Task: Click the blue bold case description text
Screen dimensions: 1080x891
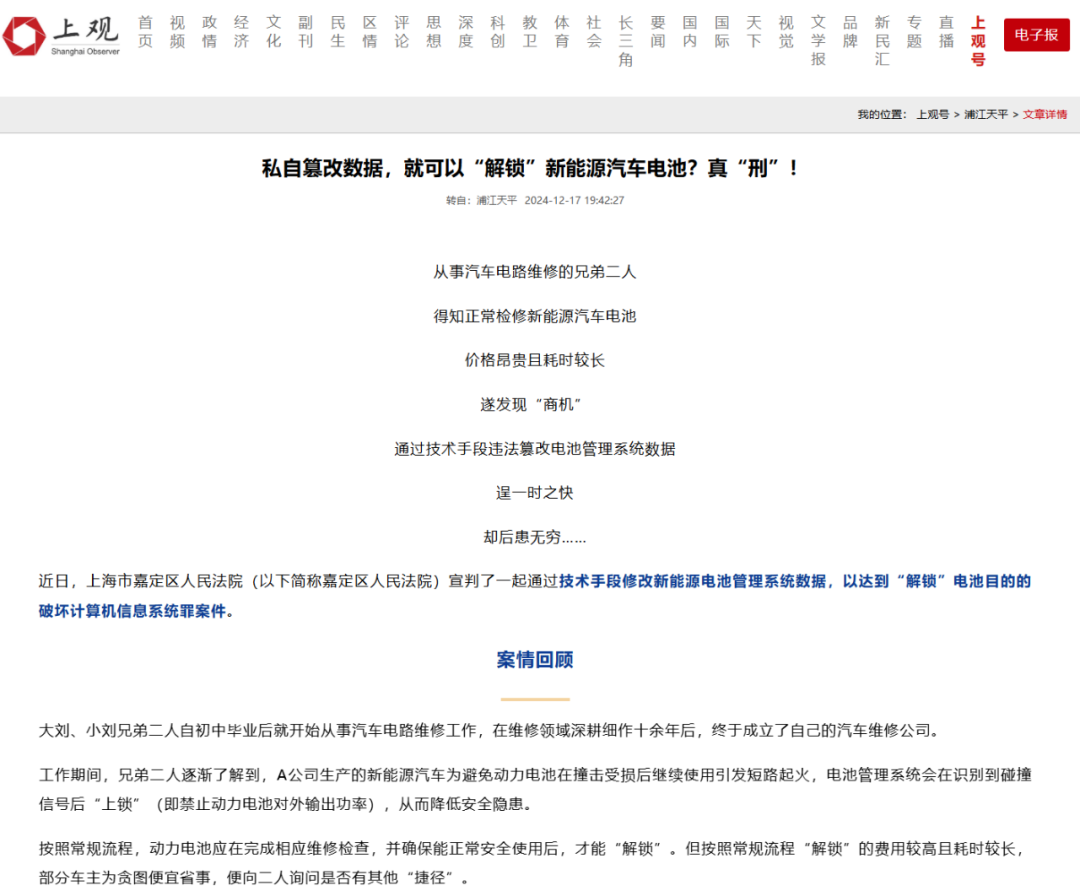Action: pyautogui.click(x=794, y=581)
